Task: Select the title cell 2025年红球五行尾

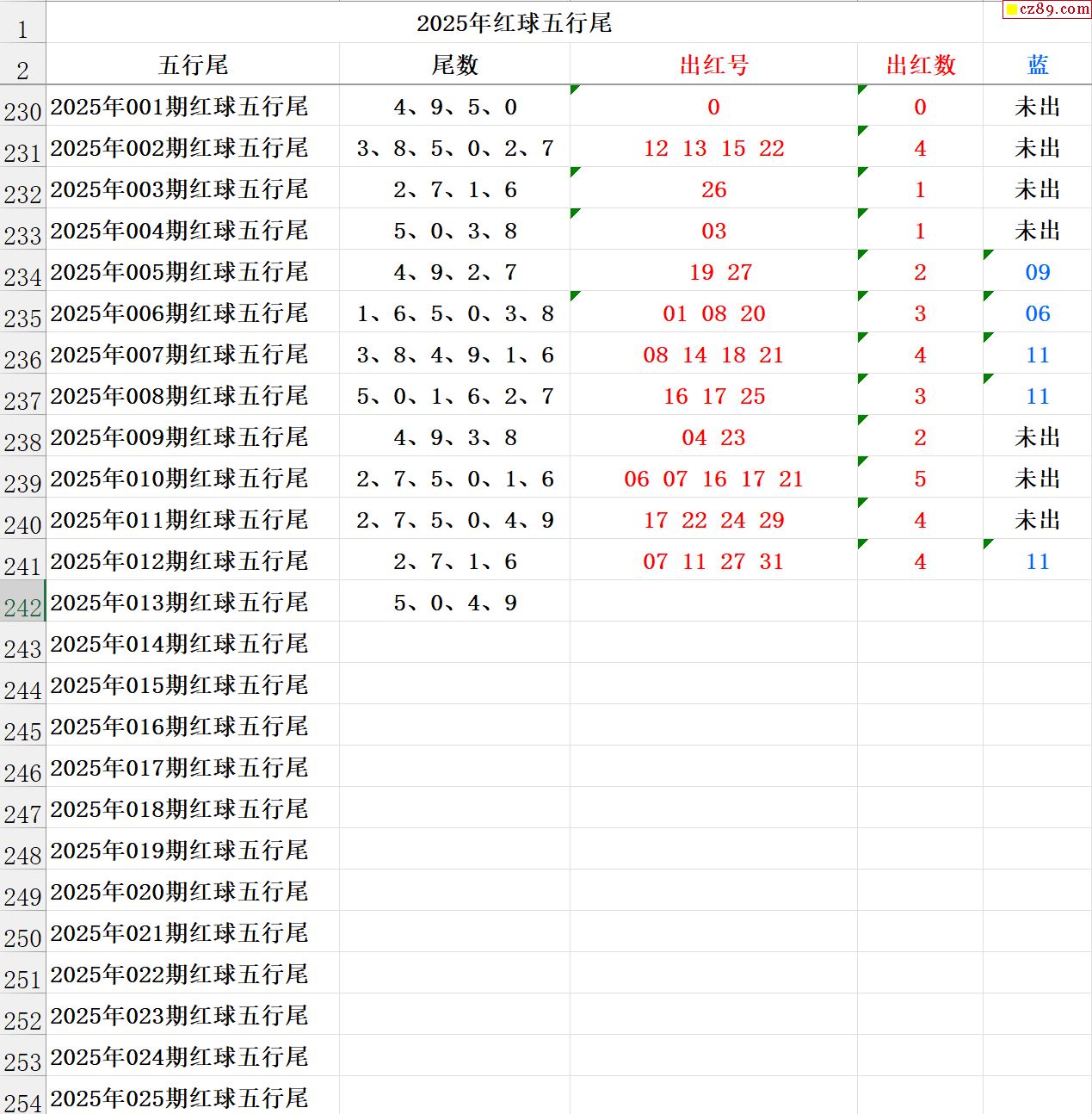Action: [514, 23]
